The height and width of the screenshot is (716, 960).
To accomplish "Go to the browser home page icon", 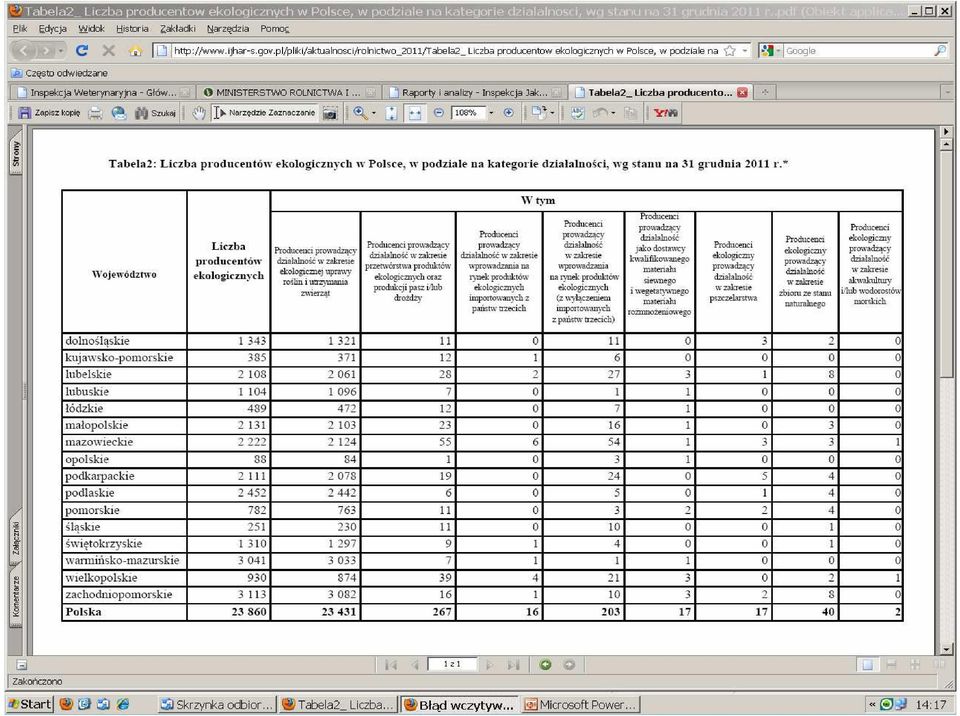I will pos(135,51).
